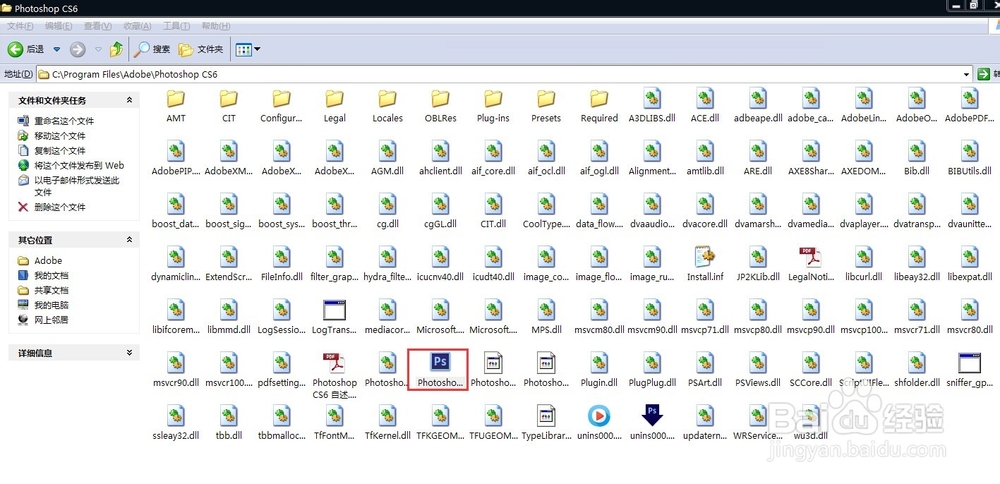
Task: Click the Forward arrow toolbar button
Action: [77, 49]
